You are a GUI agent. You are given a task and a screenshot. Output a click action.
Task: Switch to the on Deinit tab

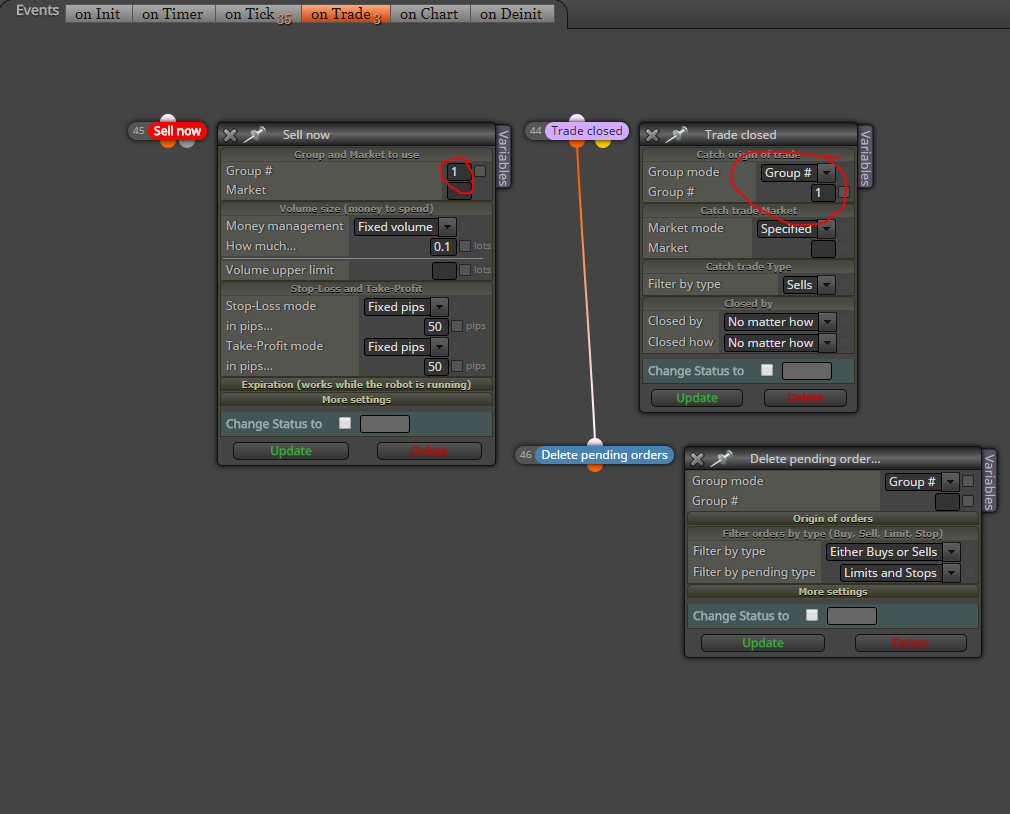pos(511,14)
